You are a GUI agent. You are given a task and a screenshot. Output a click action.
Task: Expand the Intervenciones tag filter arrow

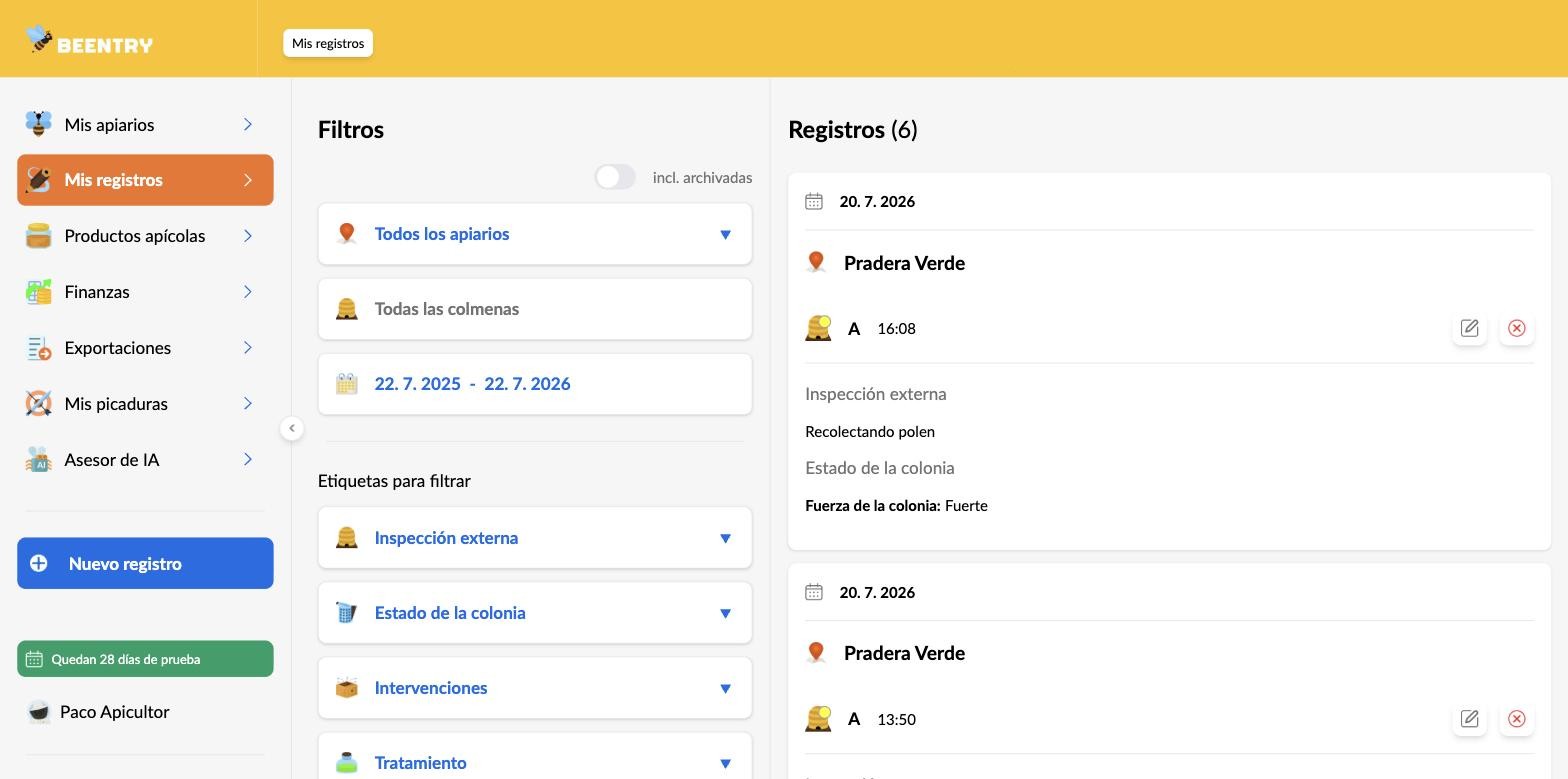tap(725, 688)
